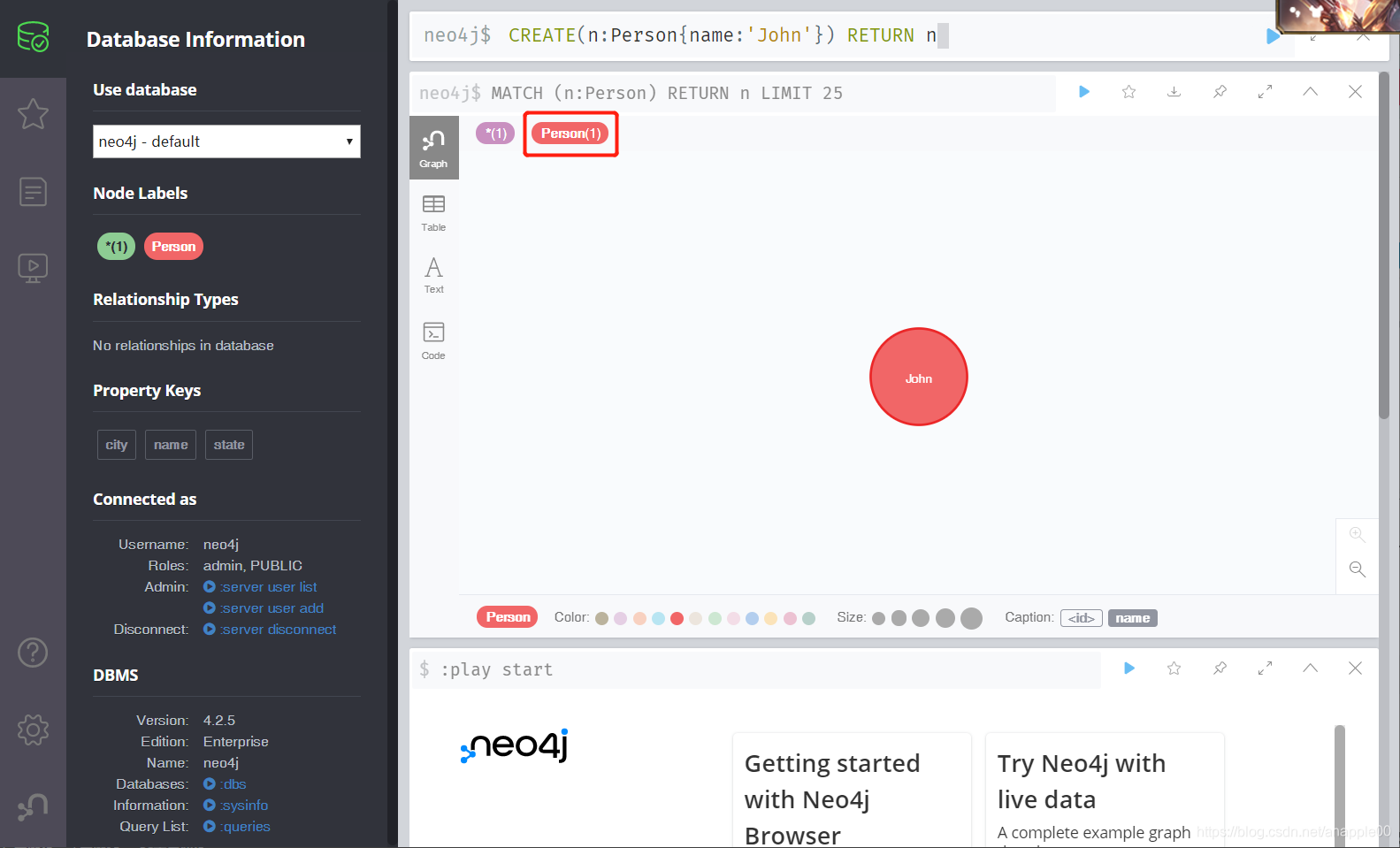Viewport: 1400px width, 848px height.
Task: Favorite the MATCH query frame
Action: (1129, 92)
